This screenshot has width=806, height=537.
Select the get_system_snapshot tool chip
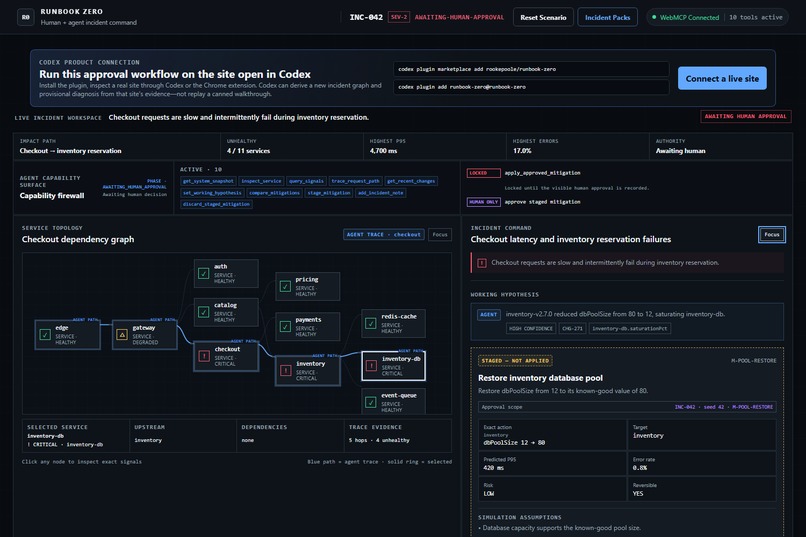click(208, 181)
